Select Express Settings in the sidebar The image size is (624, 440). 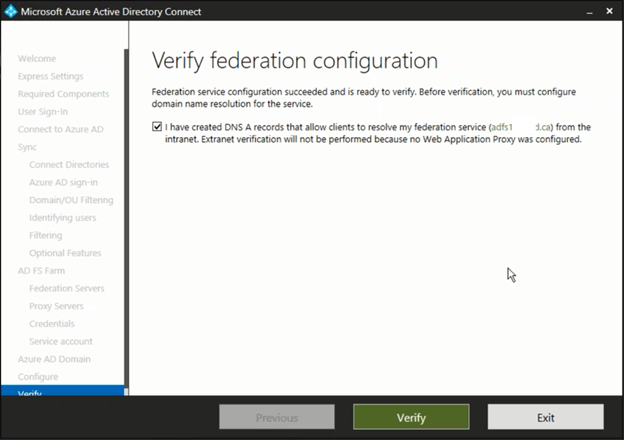(51, 76)
